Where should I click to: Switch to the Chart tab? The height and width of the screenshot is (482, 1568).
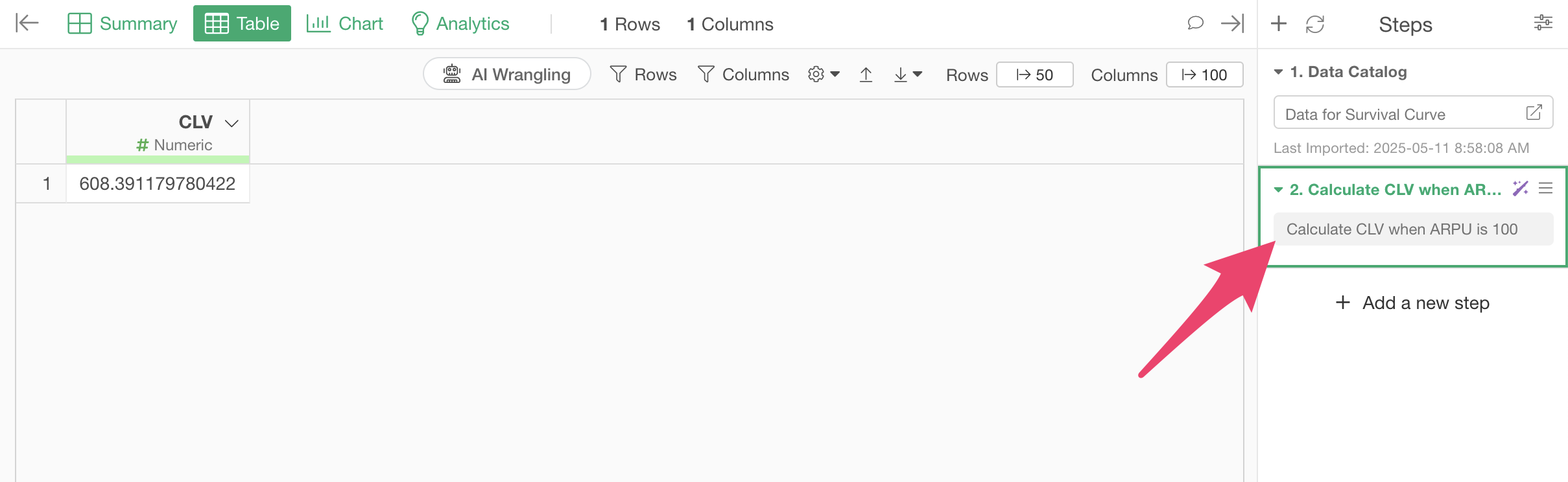345,23
